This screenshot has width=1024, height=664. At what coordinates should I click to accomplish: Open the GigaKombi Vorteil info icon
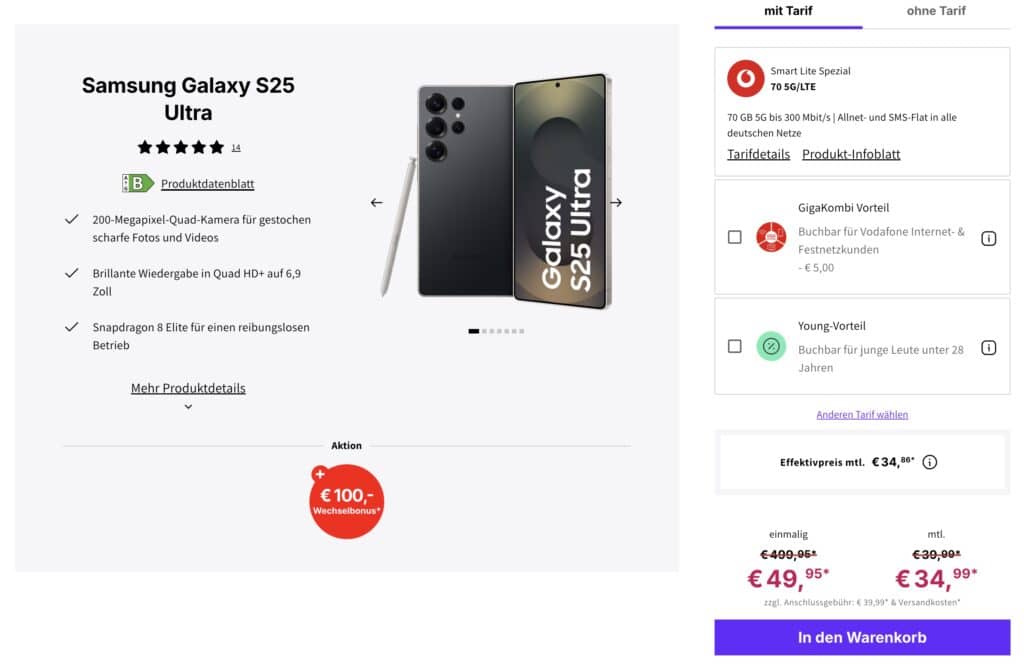[989, 238]
